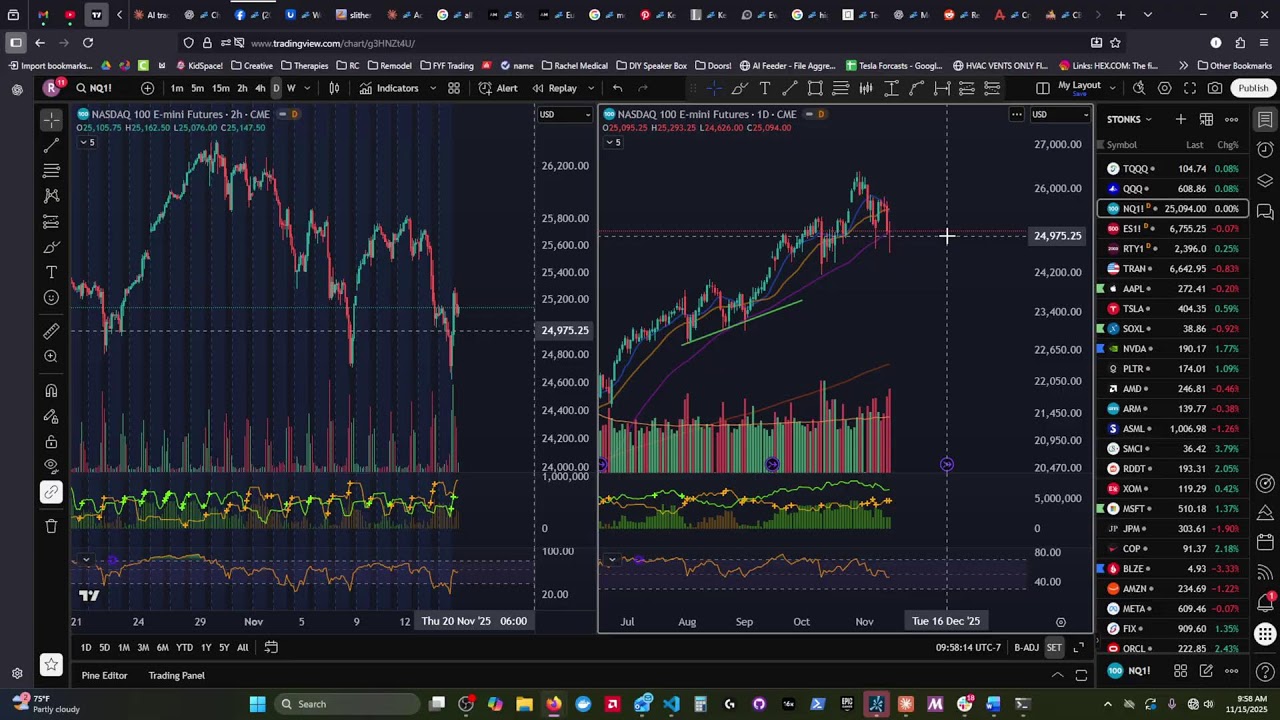Switch to the 1m timeframe

click(x=177, y=88)
